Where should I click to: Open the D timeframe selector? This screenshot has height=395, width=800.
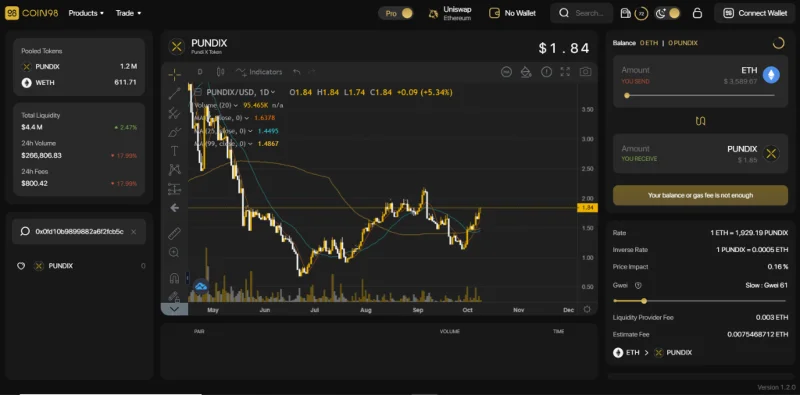point(200,72)
